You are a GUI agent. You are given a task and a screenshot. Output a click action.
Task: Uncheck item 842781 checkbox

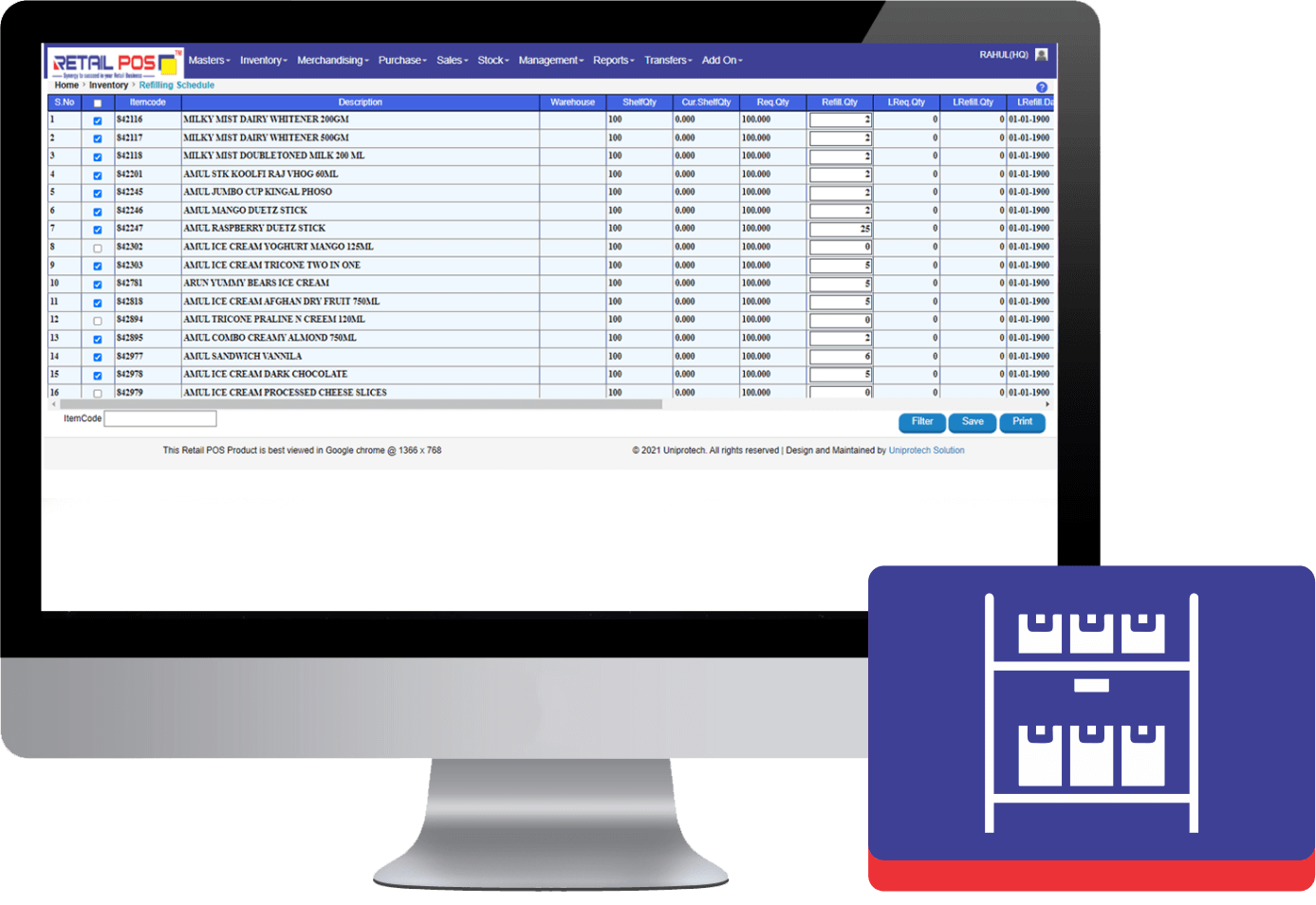(x=98, y=285)
